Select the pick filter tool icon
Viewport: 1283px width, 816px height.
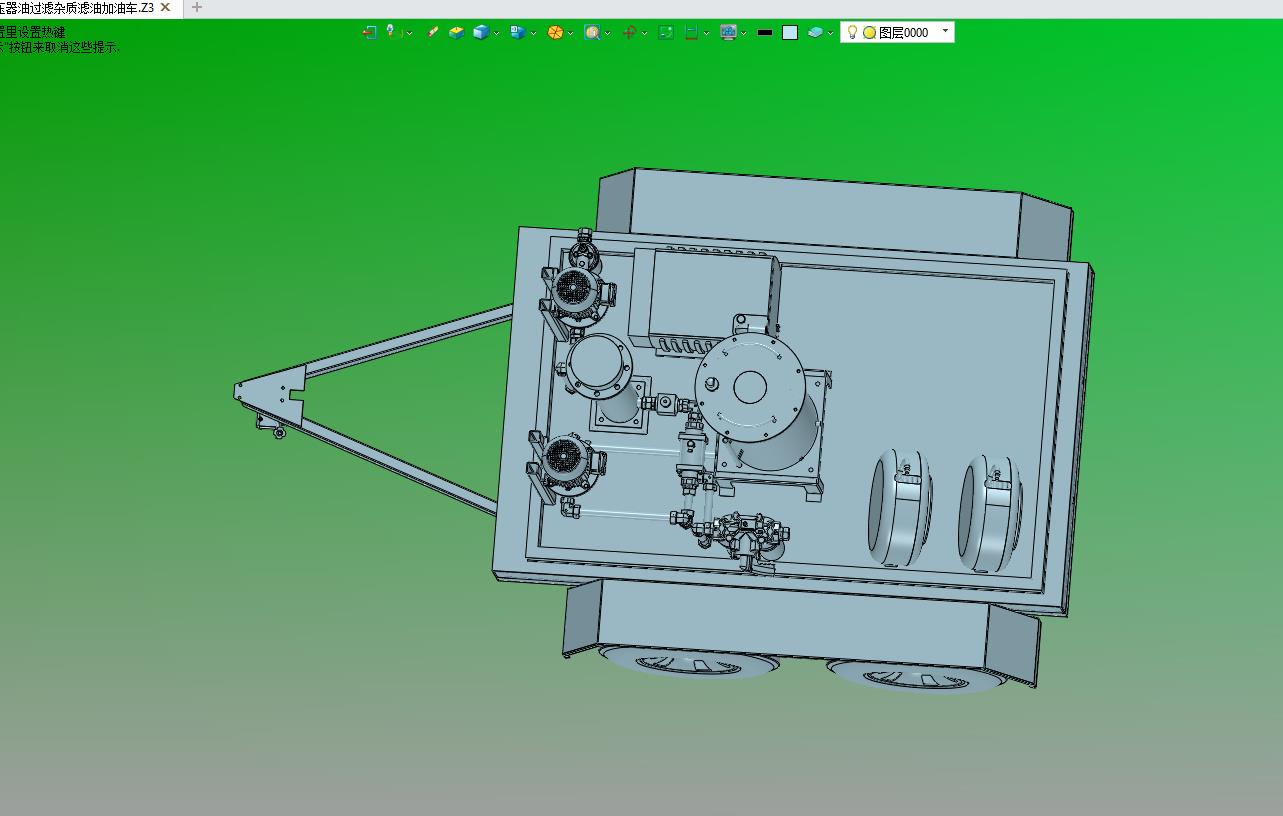click(x=394, y=32)
